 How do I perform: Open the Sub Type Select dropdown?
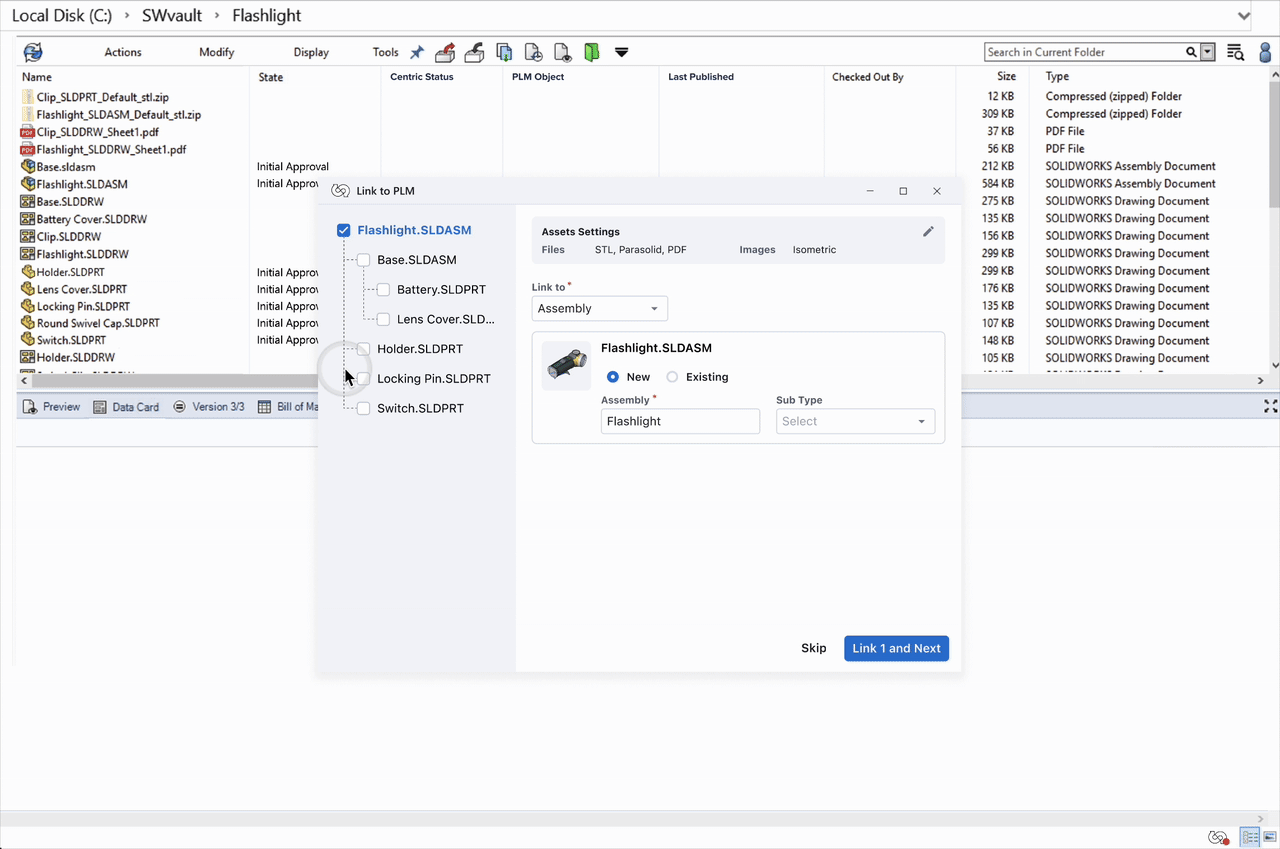[x=856, y=421]
